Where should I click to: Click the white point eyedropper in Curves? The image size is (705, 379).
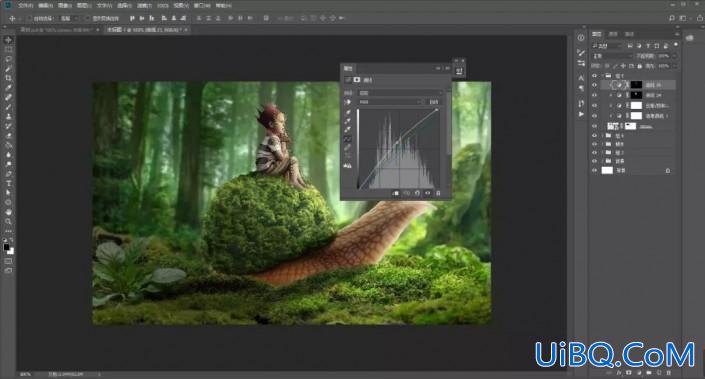click(x=348, y=129)
